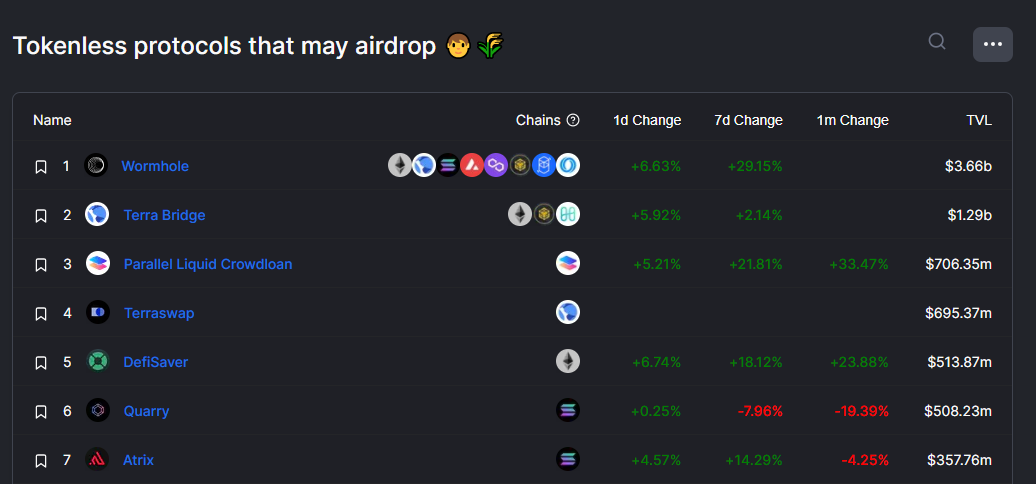Click the Terraswap protocol logo
Viewport: 1036px width, 484px height.
click(98, 312)
